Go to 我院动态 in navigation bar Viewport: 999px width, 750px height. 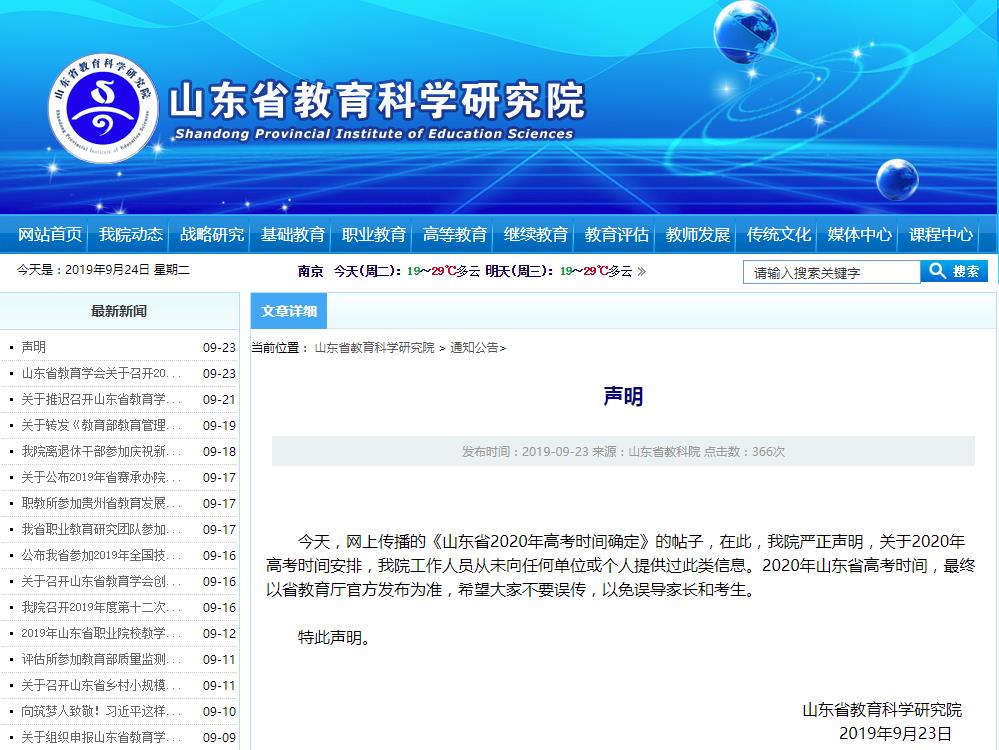point(131,235)
